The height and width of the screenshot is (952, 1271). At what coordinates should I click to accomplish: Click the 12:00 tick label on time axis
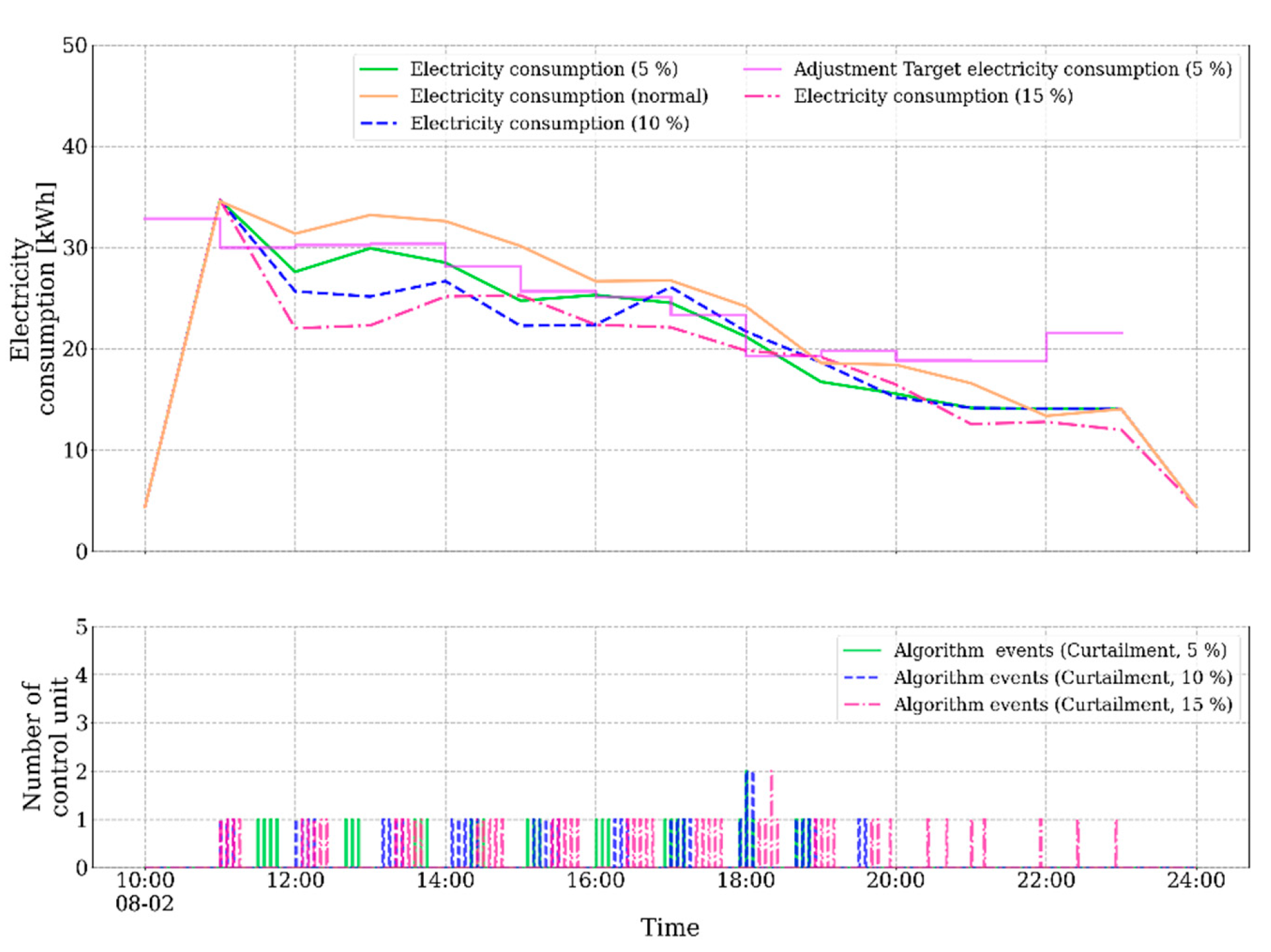[295, 881]
